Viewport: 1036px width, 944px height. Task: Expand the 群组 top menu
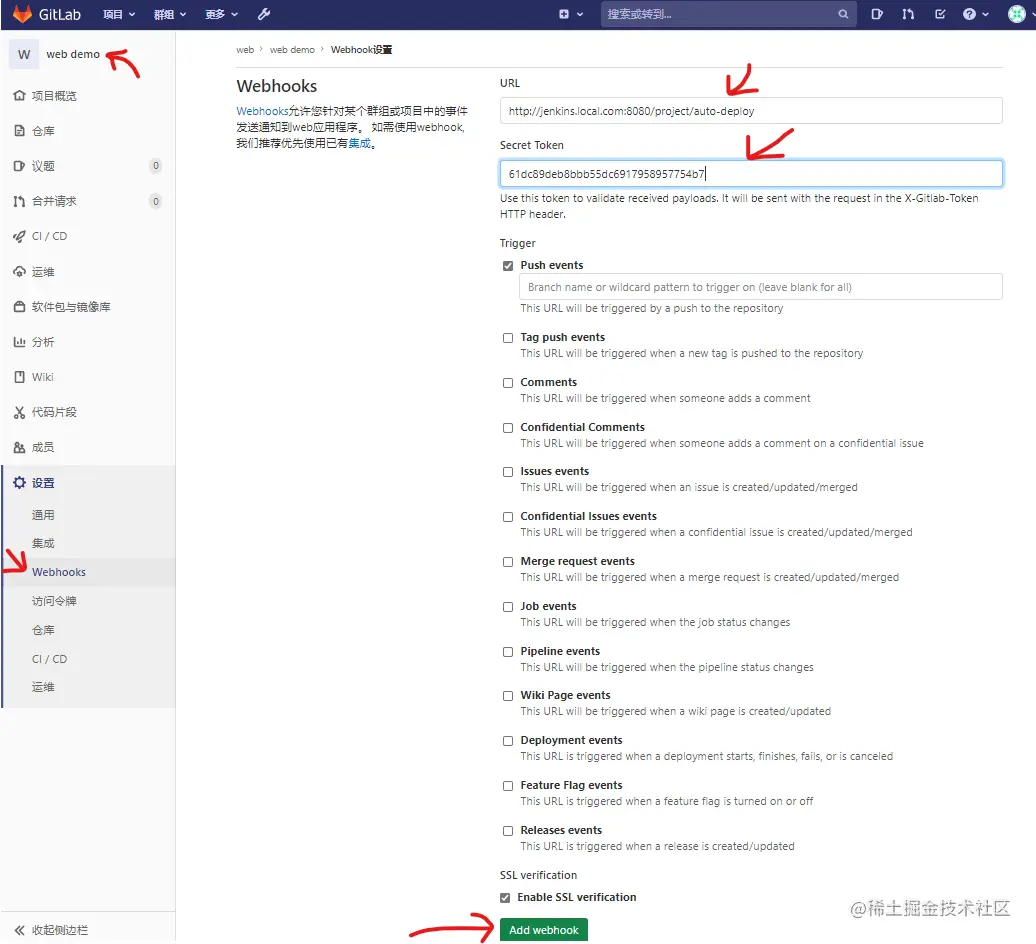pyautogui.click(x=170, y=14)
